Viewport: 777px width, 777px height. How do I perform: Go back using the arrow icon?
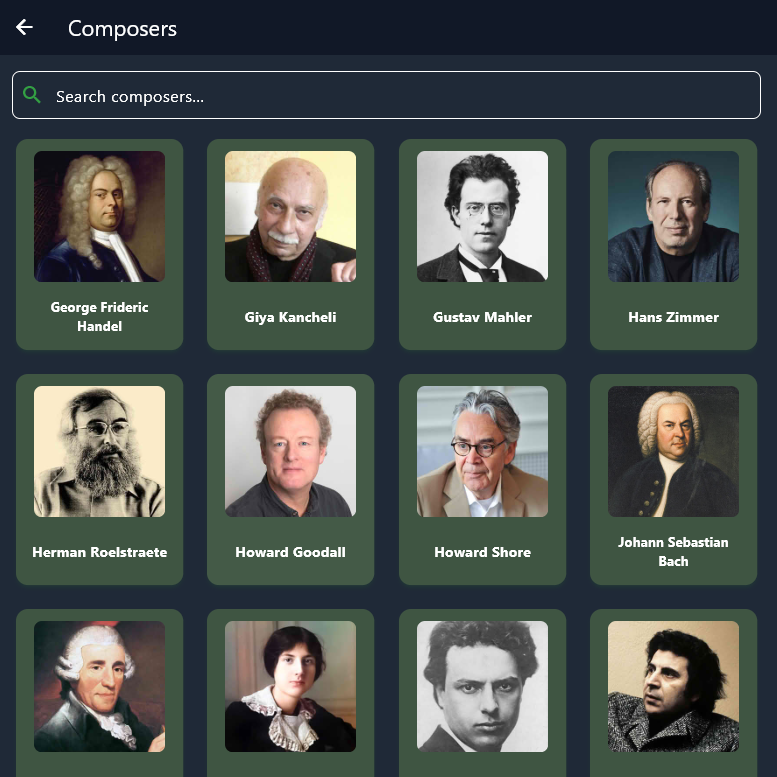[x=24, y=27]
